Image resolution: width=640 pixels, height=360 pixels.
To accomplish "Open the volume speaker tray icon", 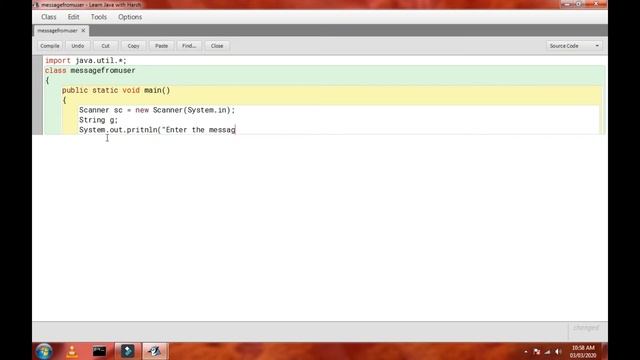I will [x=558, y=352].
